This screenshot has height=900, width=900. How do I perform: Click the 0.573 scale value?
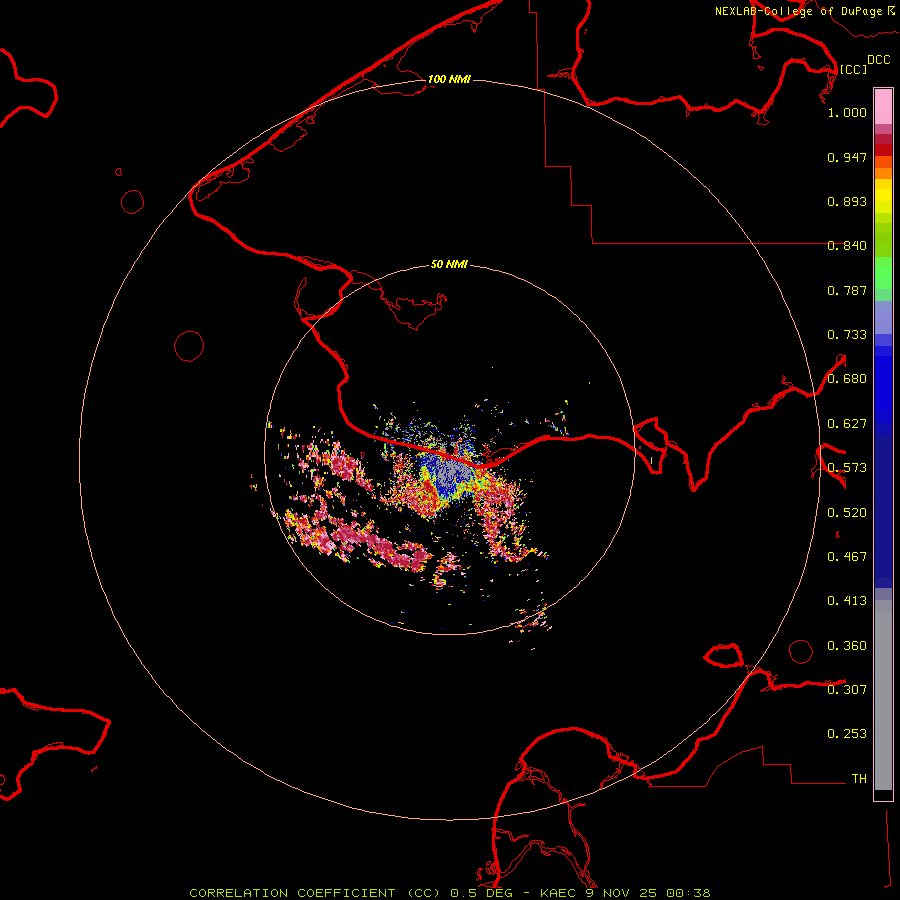click(847, 468)
